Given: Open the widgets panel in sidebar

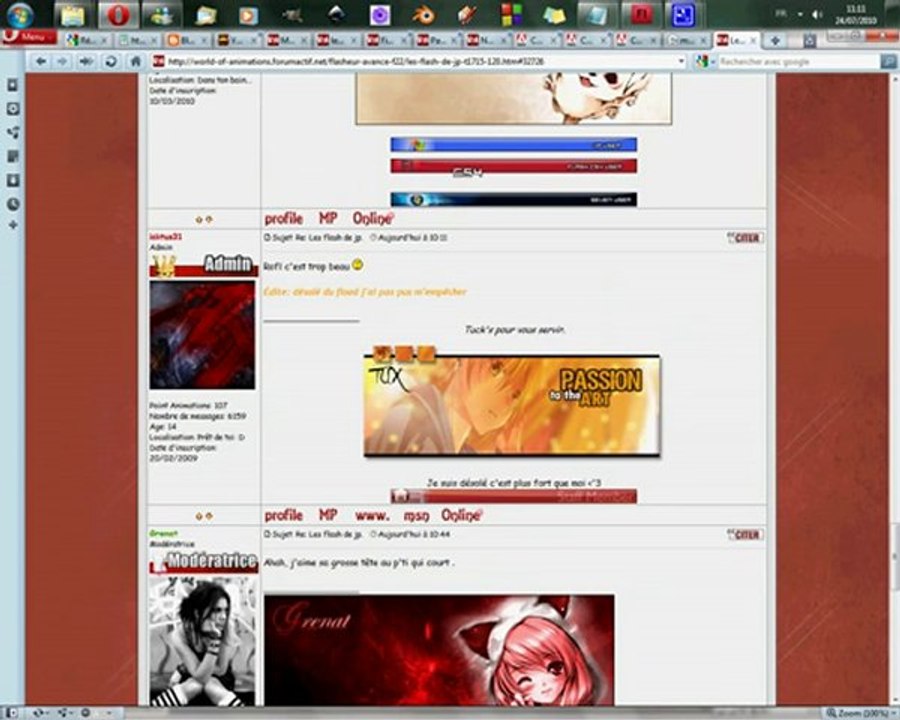Looking at the screenshot, I should 13,109.
